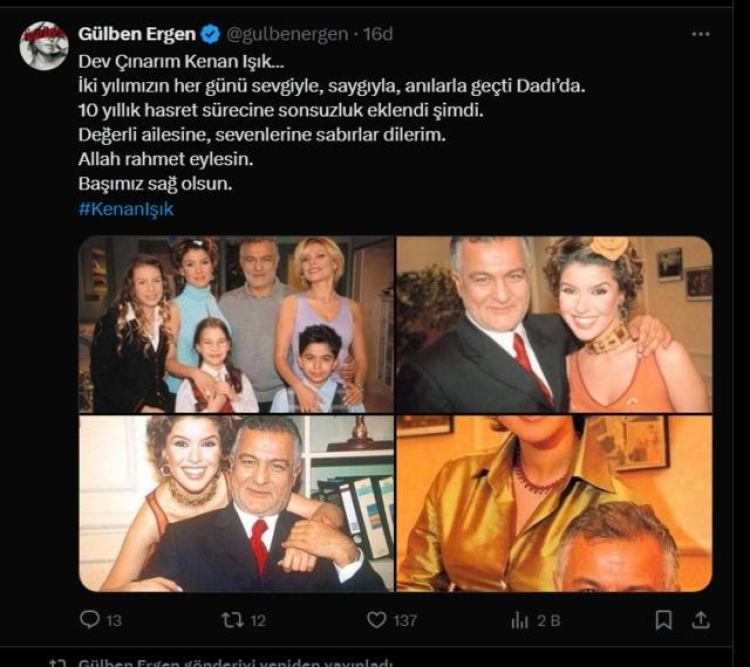This screenshot has height=667, width=750.
Task: View analytics via the 2 B views icon
Action: (520, 620)
